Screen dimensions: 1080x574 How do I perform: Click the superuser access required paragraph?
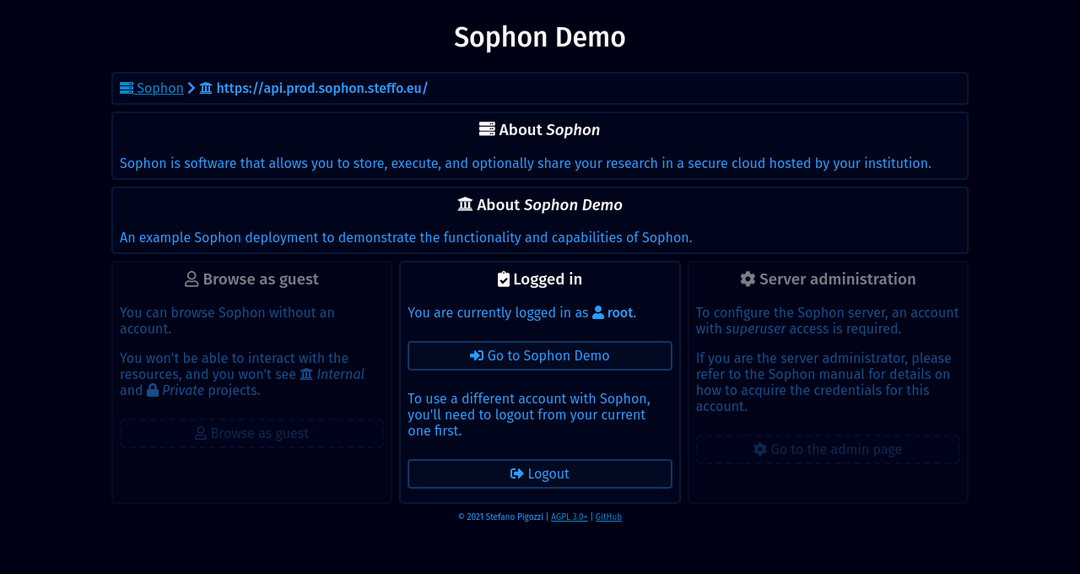click(x=827, y=320)
